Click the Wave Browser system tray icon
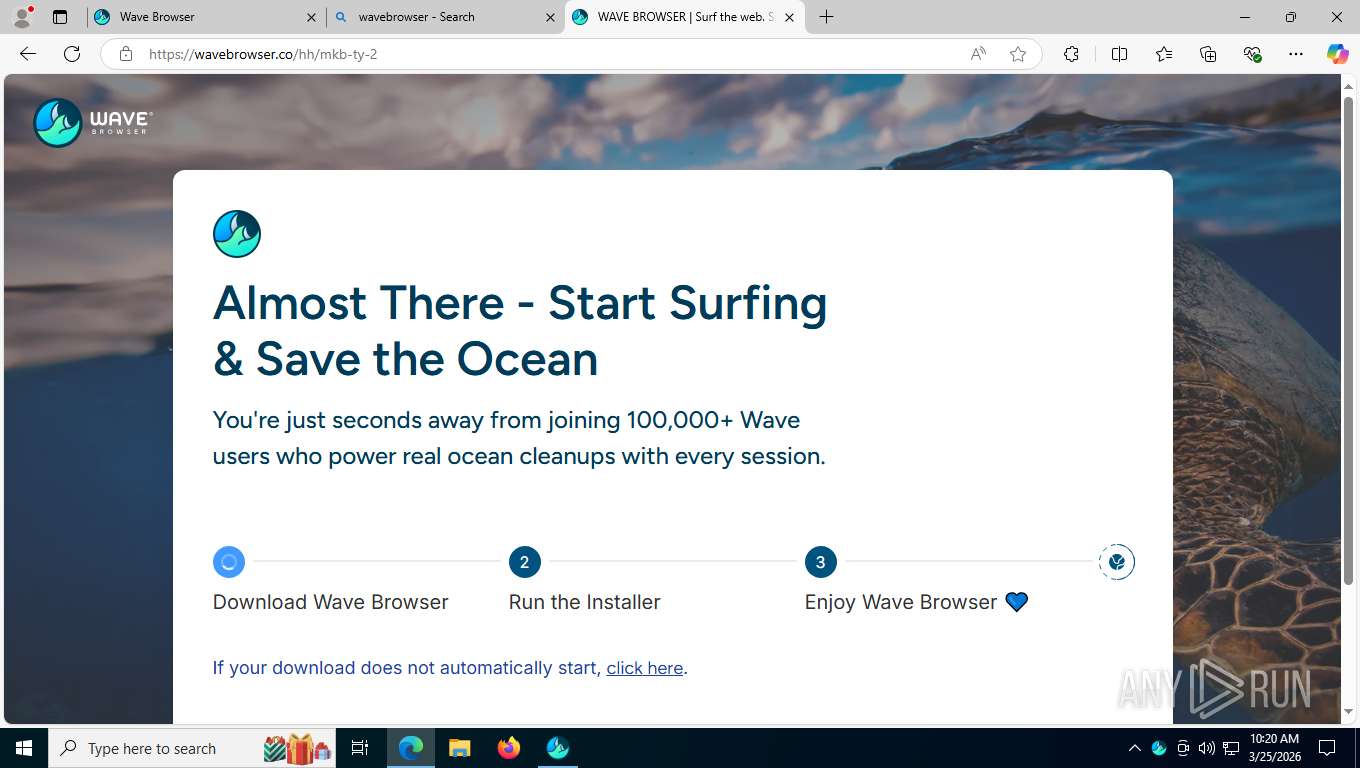Viewport: 1360px width, 768px height. pos(1159,748)
